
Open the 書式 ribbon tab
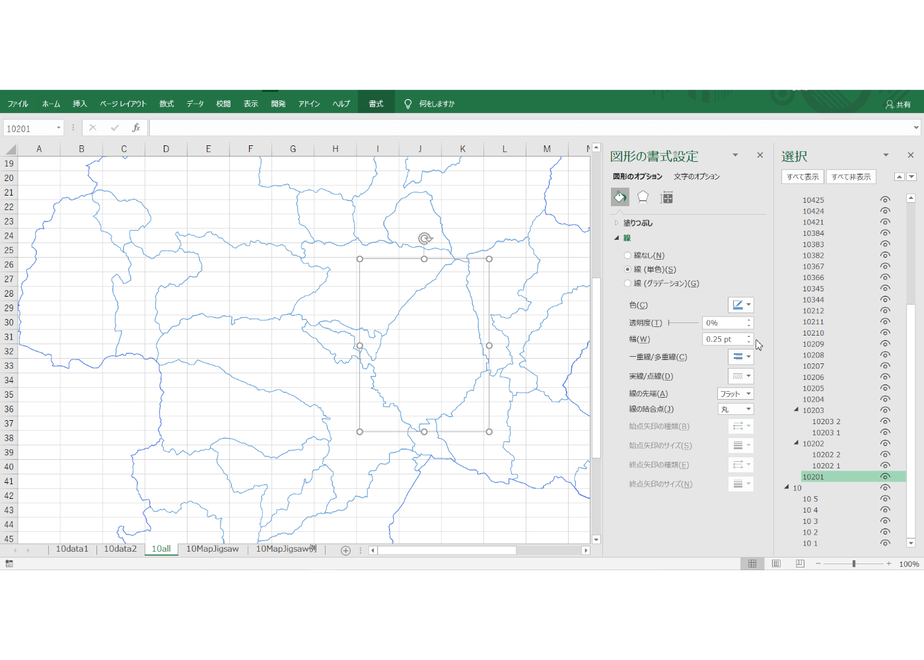[376, 104]
